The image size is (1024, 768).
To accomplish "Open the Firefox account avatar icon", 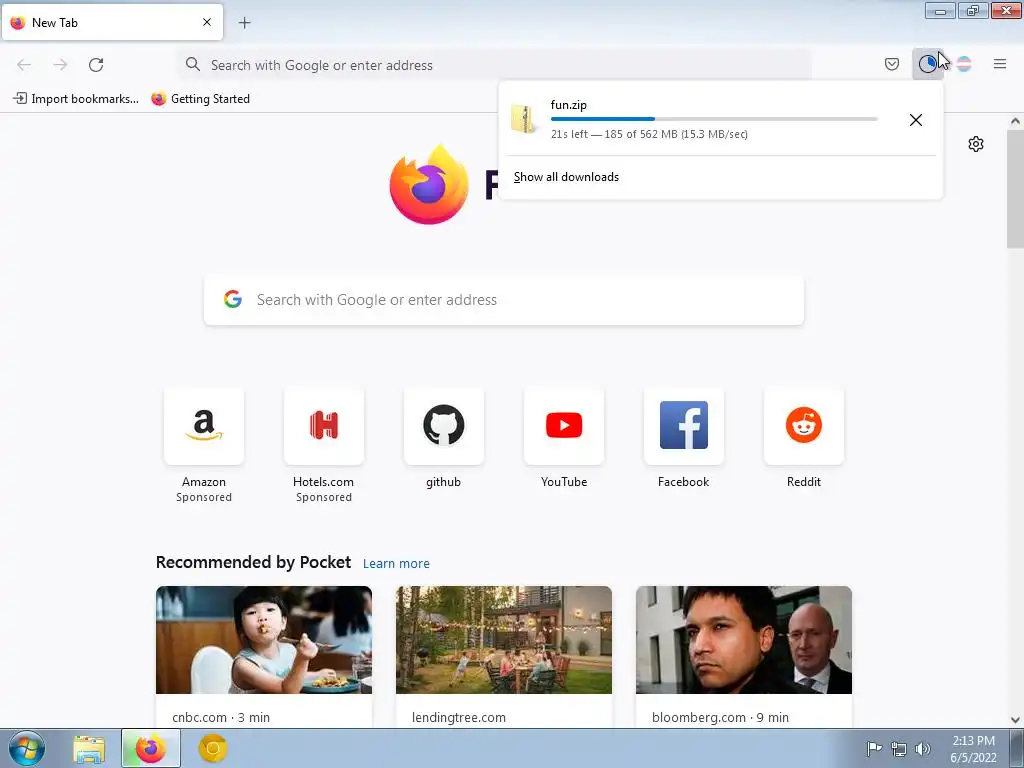I will (964, 64).
